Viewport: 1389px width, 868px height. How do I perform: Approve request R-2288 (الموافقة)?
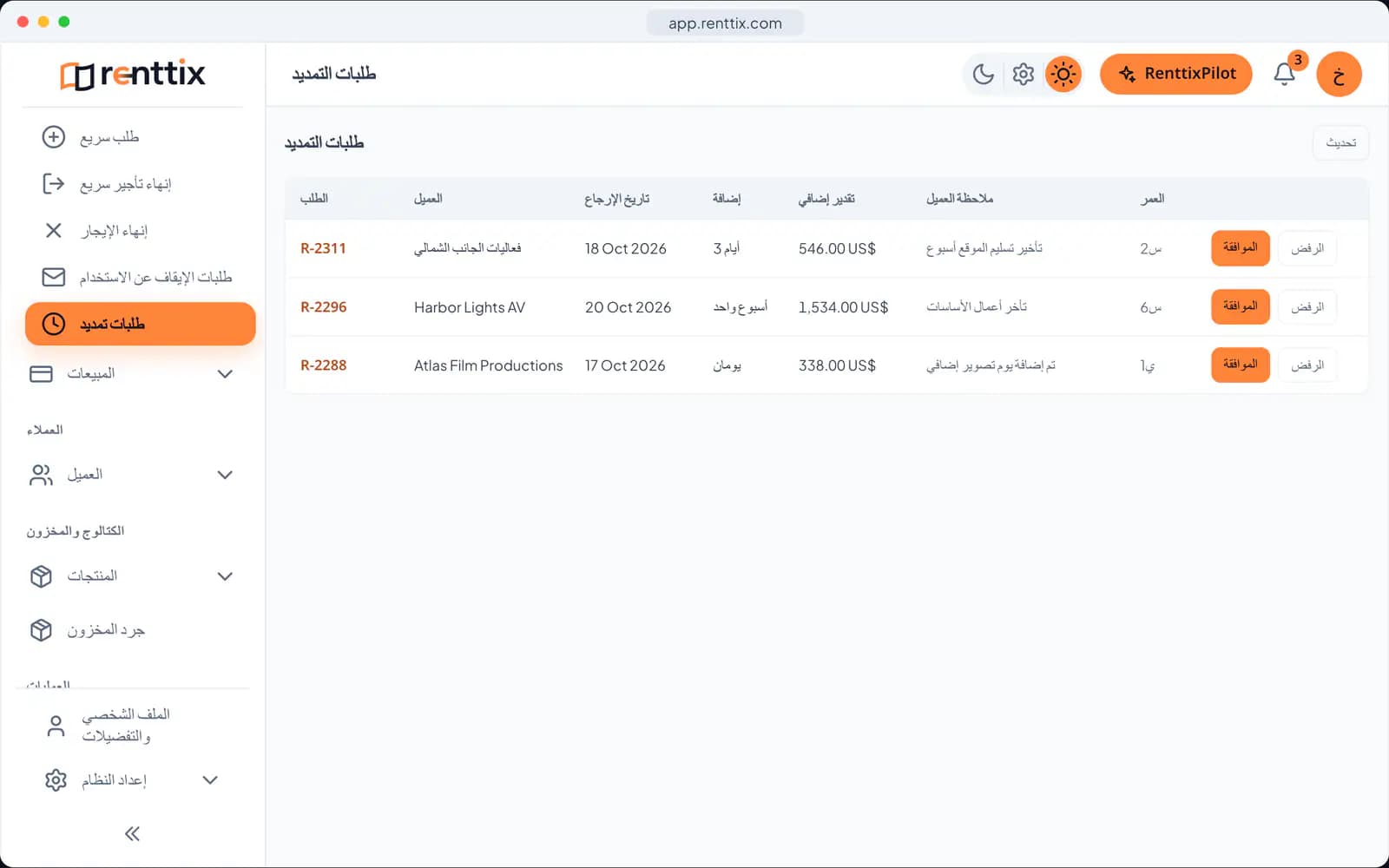(x=1241, y=365)
